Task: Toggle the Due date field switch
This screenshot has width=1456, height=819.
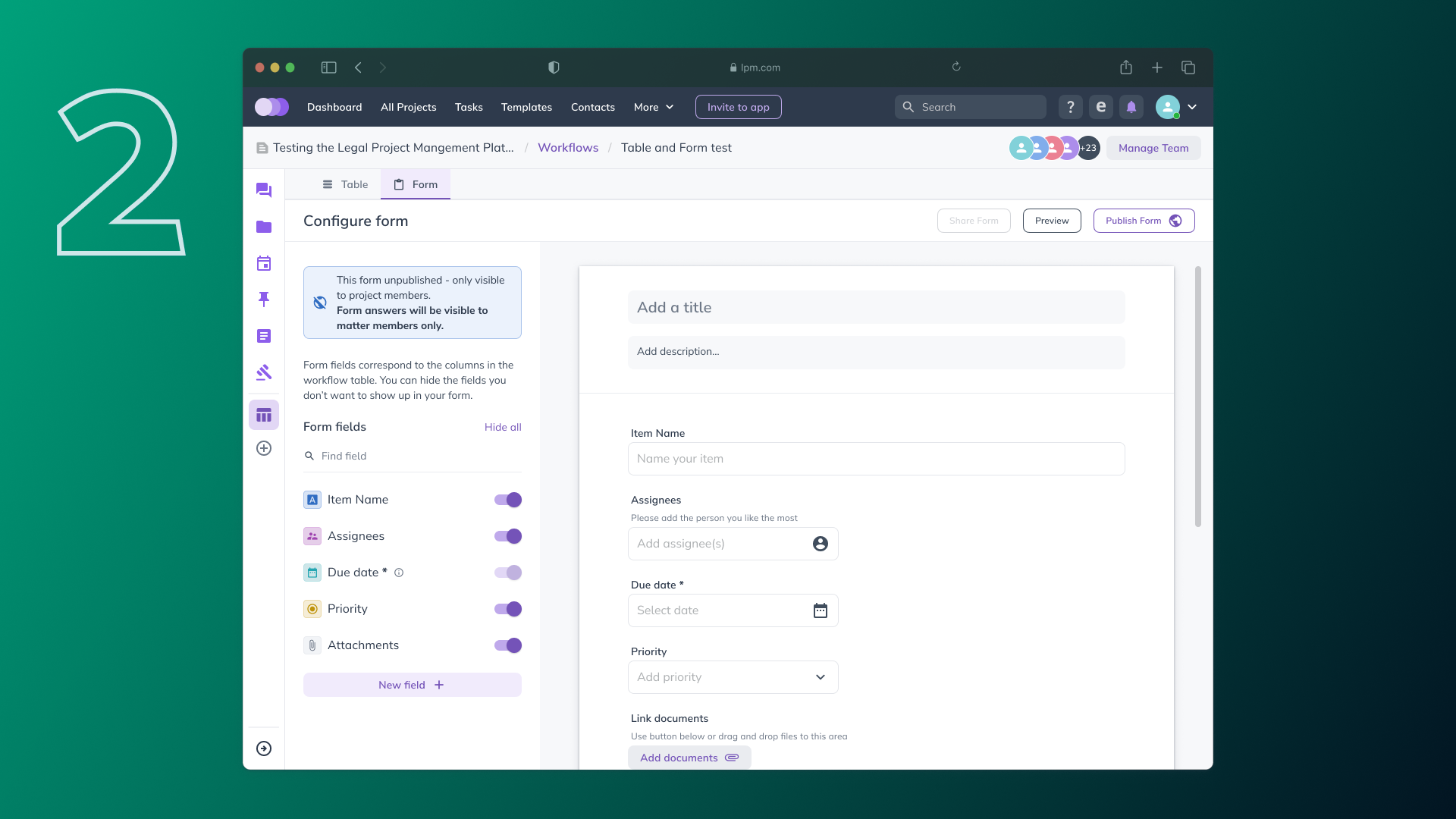Action: [508, 573]
